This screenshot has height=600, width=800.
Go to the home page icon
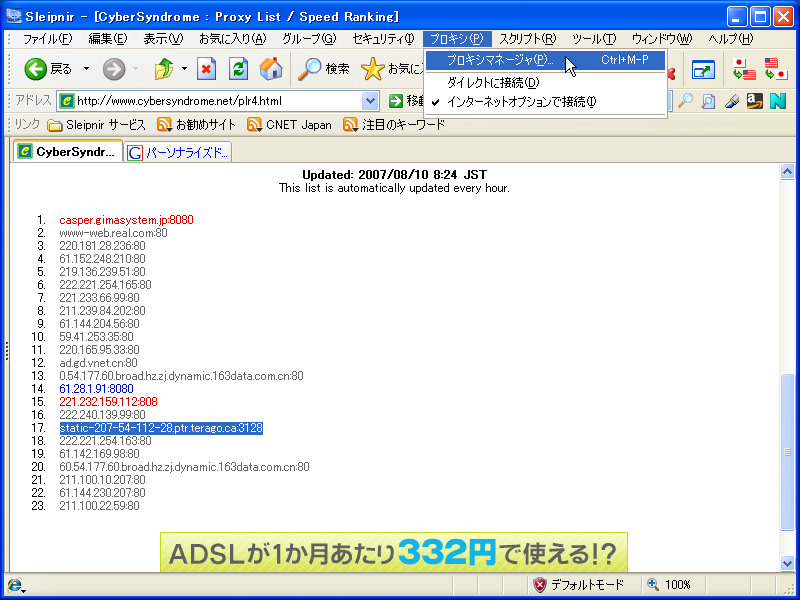point(271,69)
